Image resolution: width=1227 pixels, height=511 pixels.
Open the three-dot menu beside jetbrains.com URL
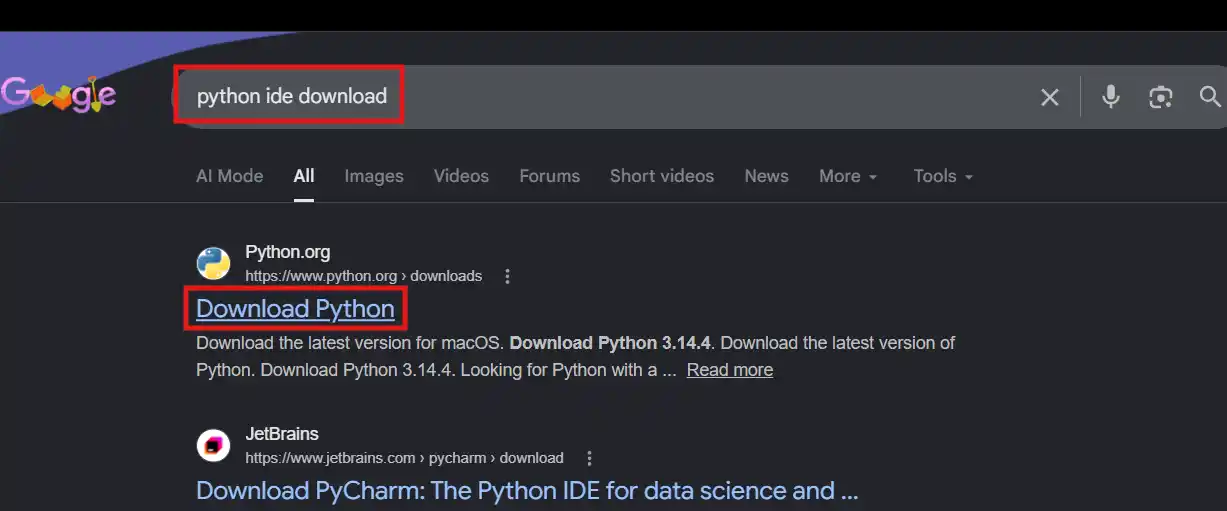589,458
